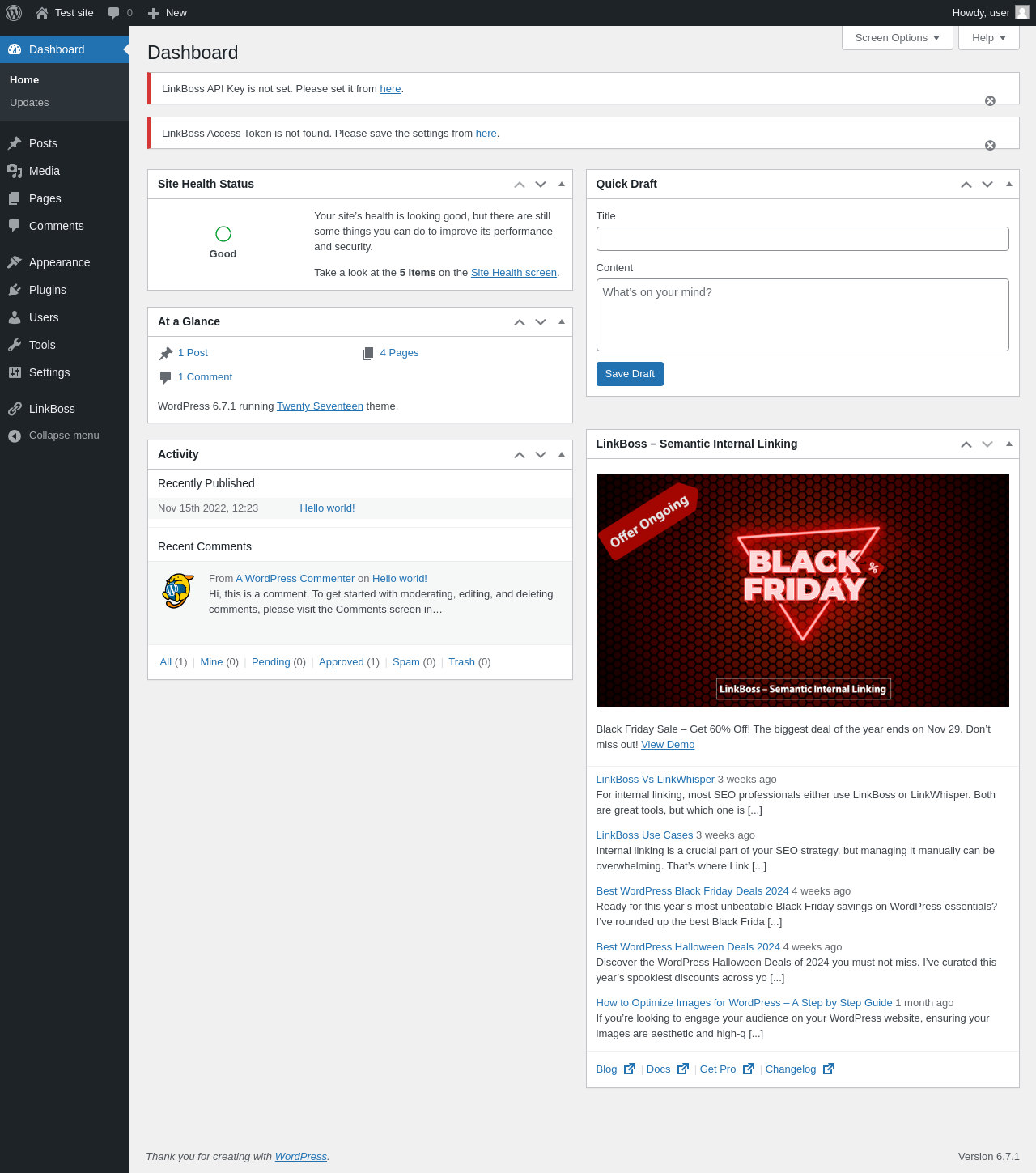Move Activity widget down

click(541, 455)
